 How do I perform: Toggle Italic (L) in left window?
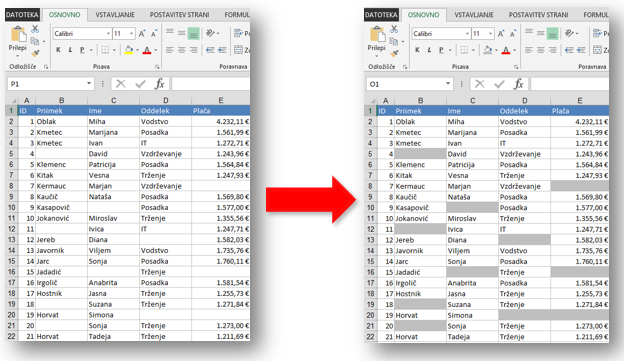point(70,50)
